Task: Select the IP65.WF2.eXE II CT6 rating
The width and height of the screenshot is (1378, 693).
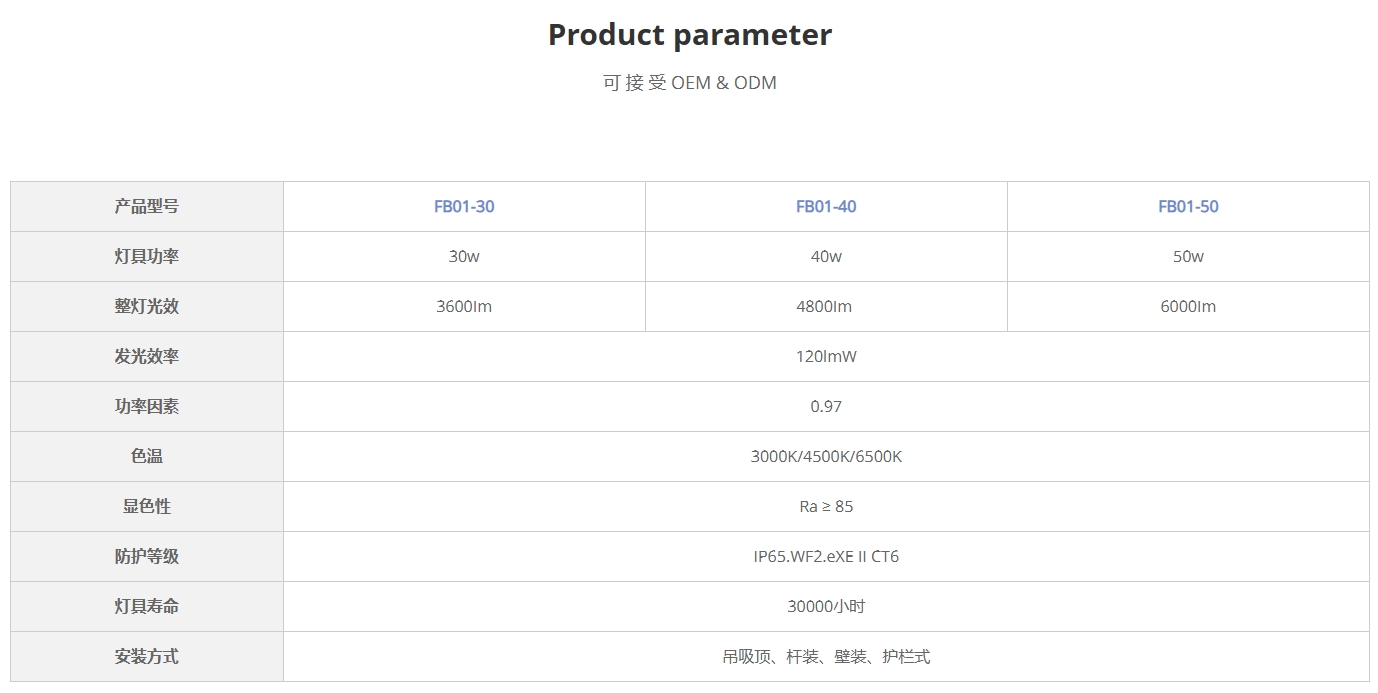Action: pos(826,557)
